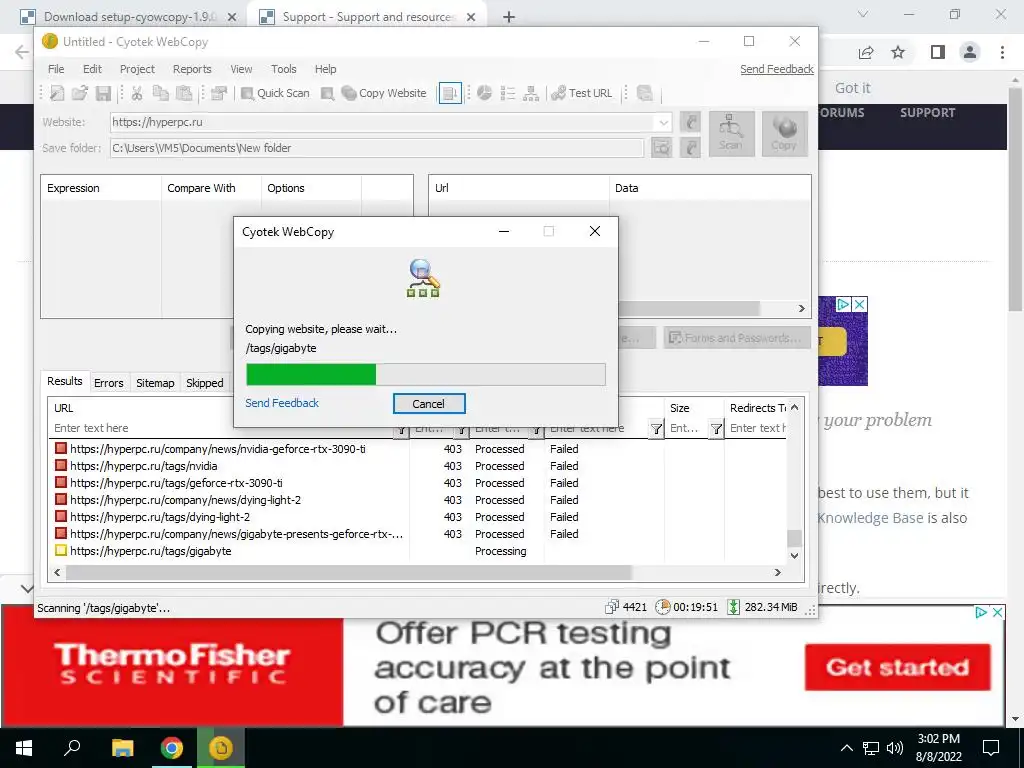Click the New project toolbar icon
Screen dimensions: 1024x768
pos(57,93)
